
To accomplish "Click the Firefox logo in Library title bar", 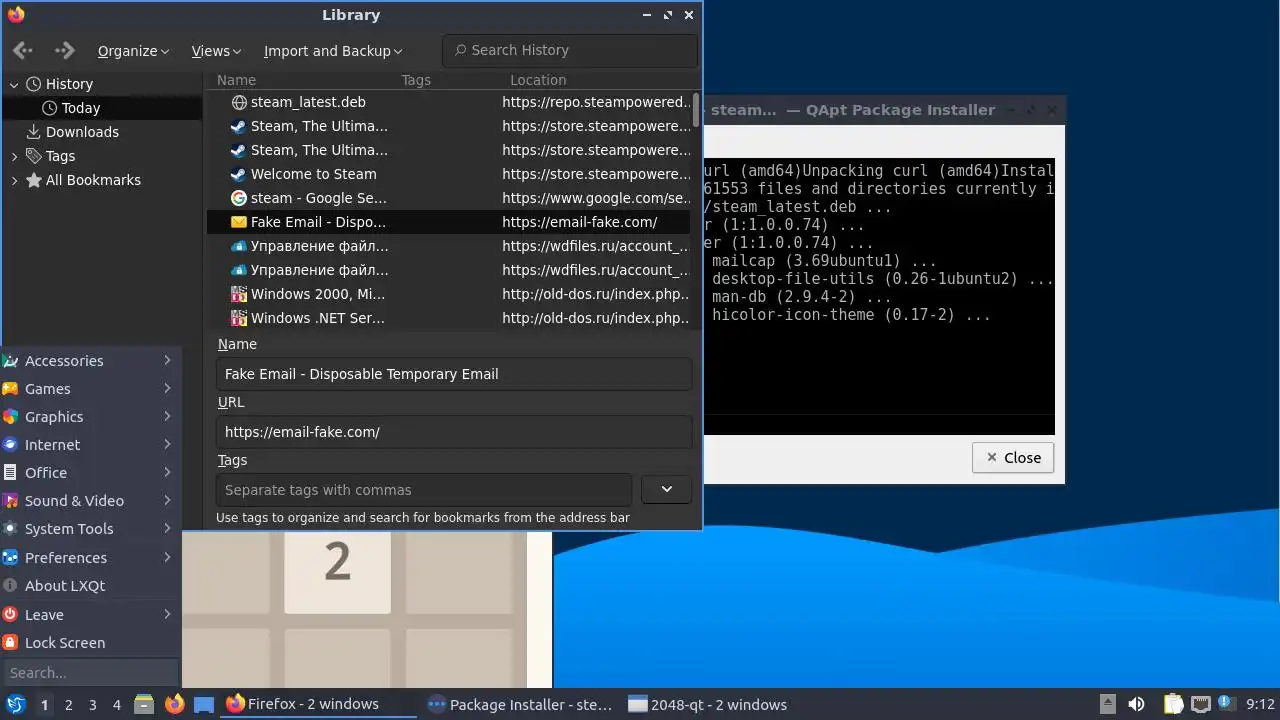I will pos(16,15).
